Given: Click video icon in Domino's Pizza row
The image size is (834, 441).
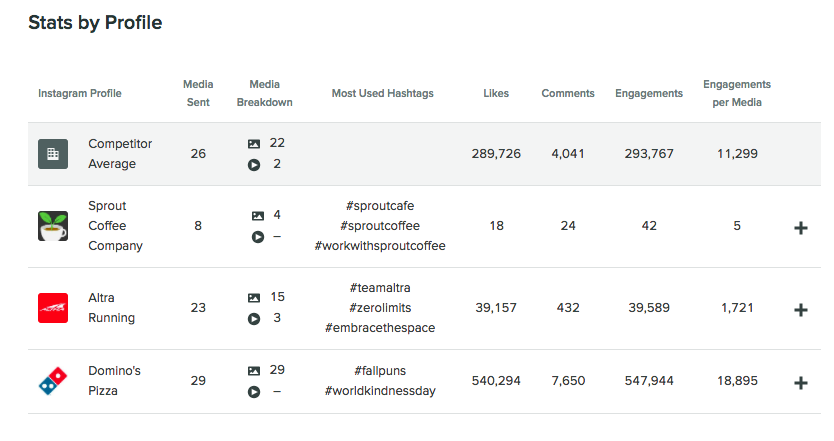Looking at the screenshot, I should (x=254, y=392).
